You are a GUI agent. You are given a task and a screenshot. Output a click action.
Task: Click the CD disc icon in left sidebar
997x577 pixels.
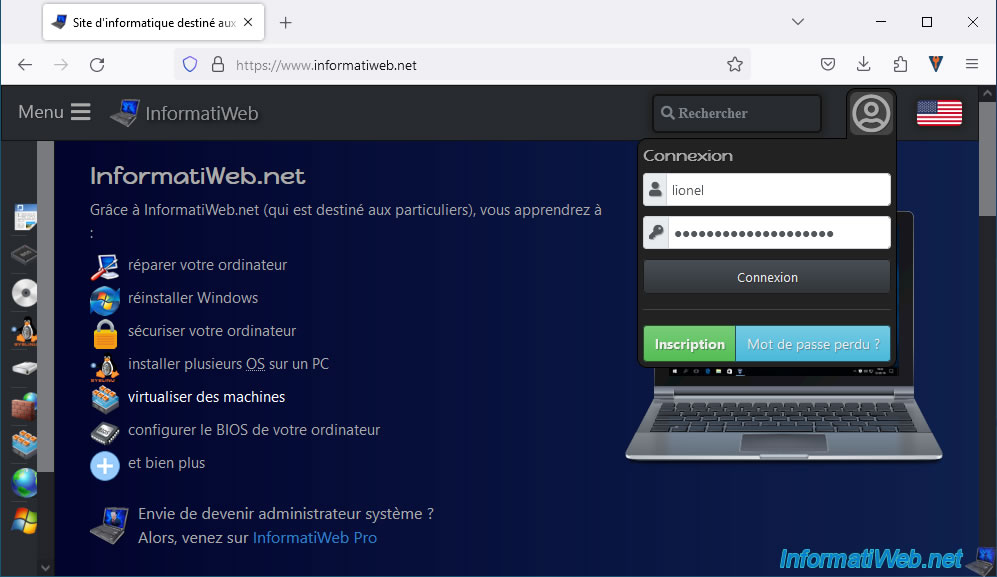(24, 293)
